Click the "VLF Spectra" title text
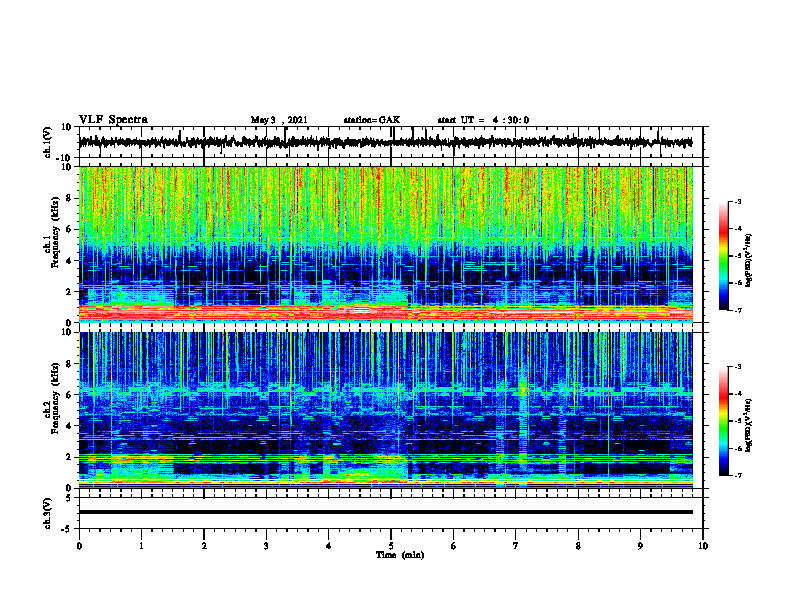This screenshot has width=792, height=612. tap(113, 120)
